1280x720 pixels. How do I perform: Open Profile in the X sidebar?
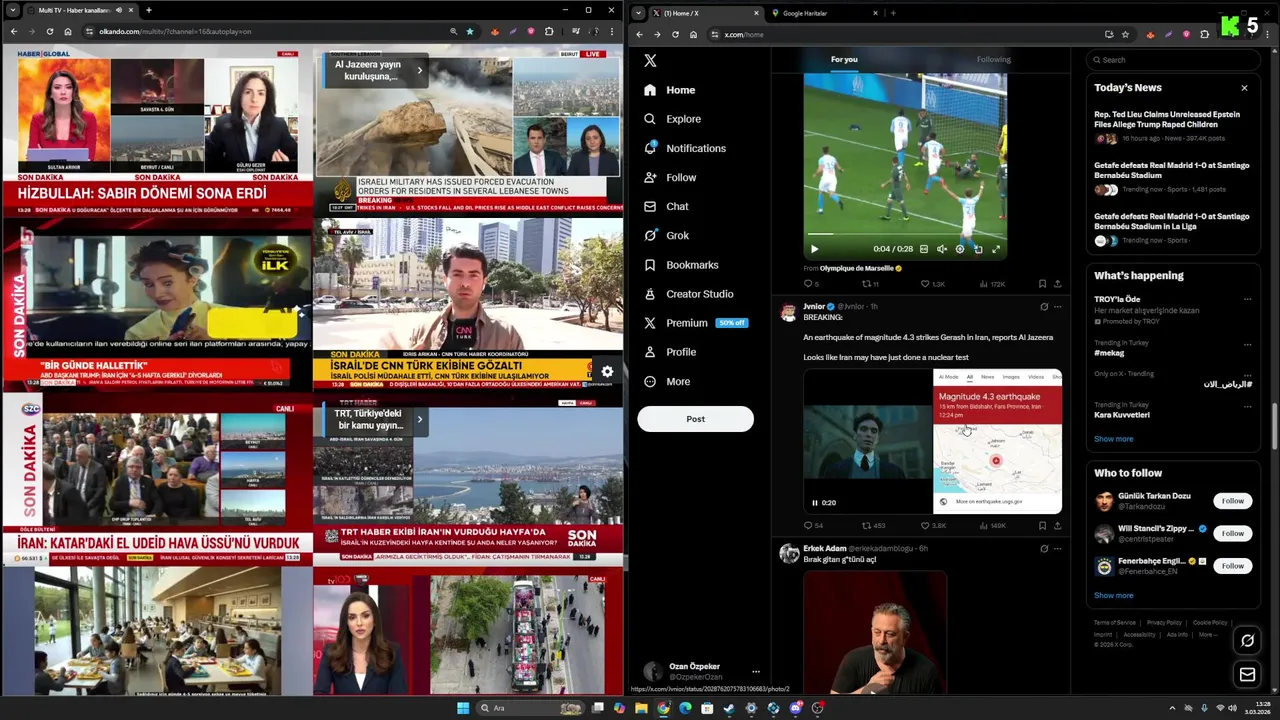coord(670,352)
